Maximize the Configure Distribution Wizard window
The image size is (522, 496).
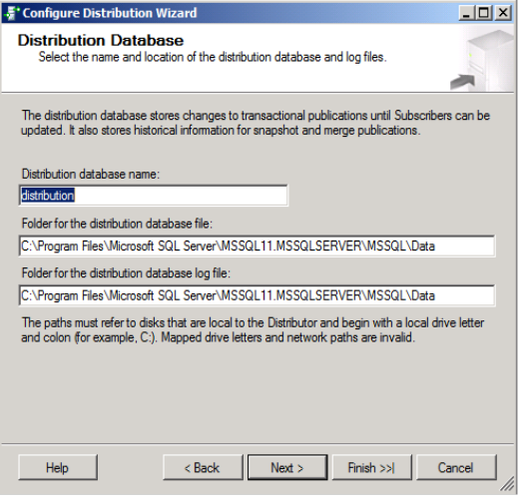[x=484, y=13]
